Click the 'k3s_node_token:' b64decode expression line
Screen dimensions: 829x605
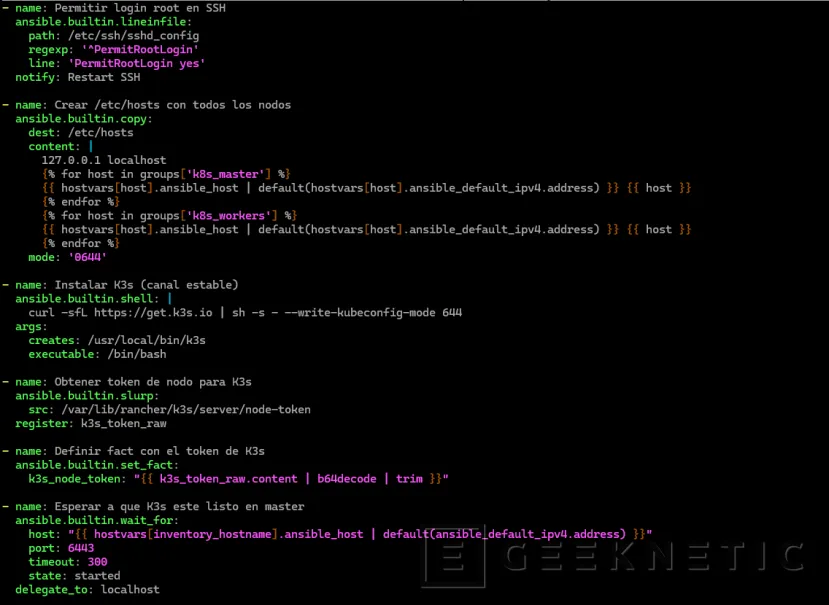238,478
